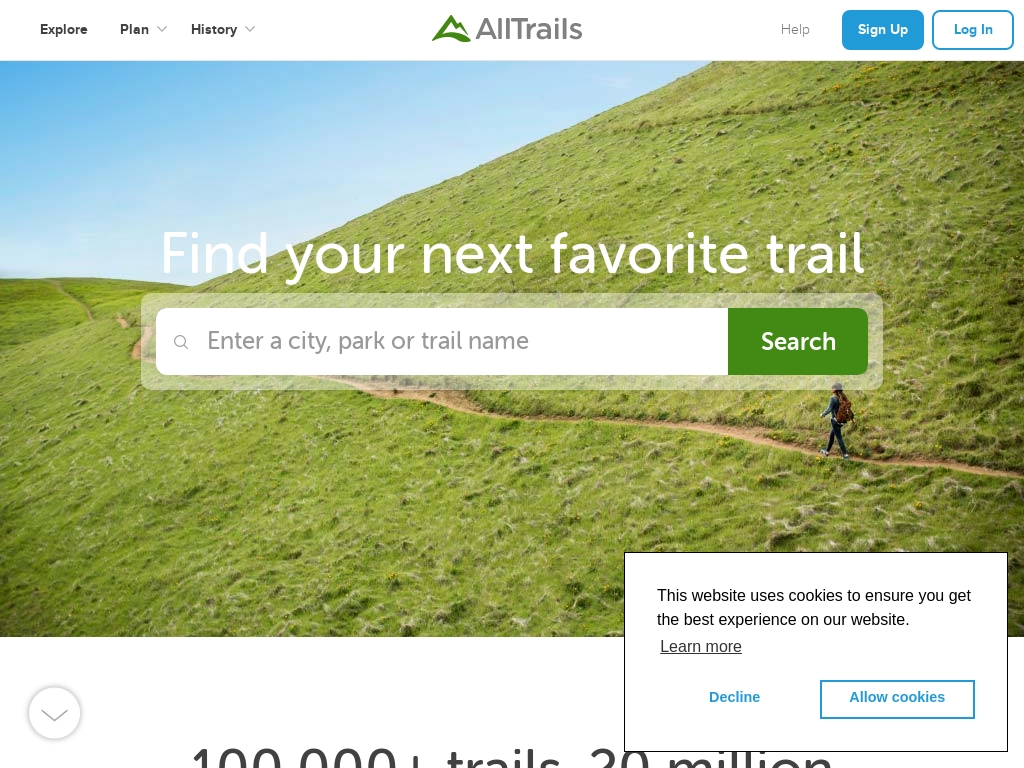Click Allow cookies button
Screen dimensions: 1024x768
click(x=897, y=699)
